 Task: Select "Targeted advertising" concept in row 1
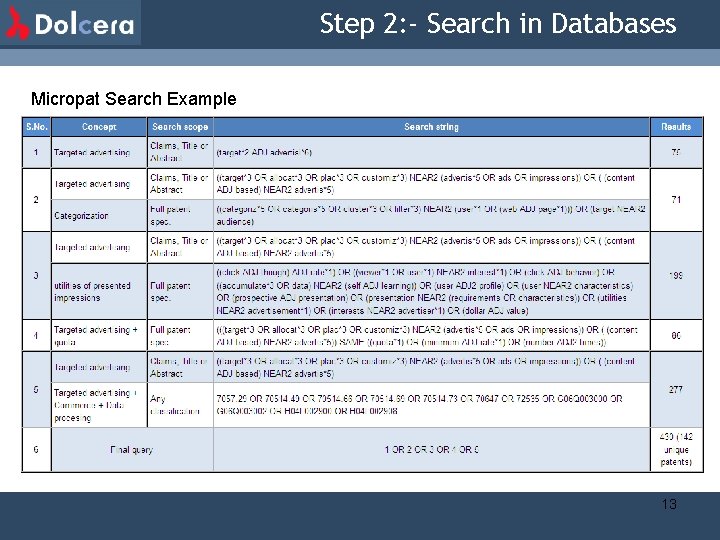99,152
